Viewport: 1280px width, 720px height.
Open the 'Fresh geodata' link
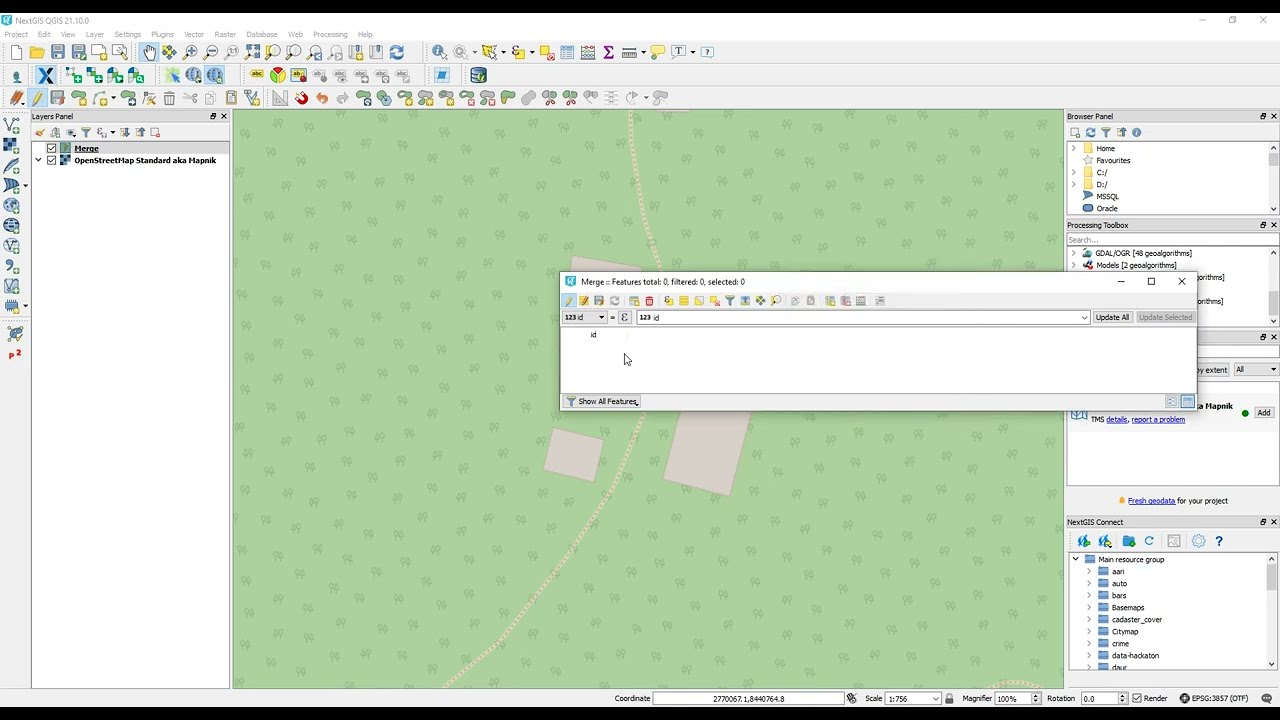tap(1151, 501)
